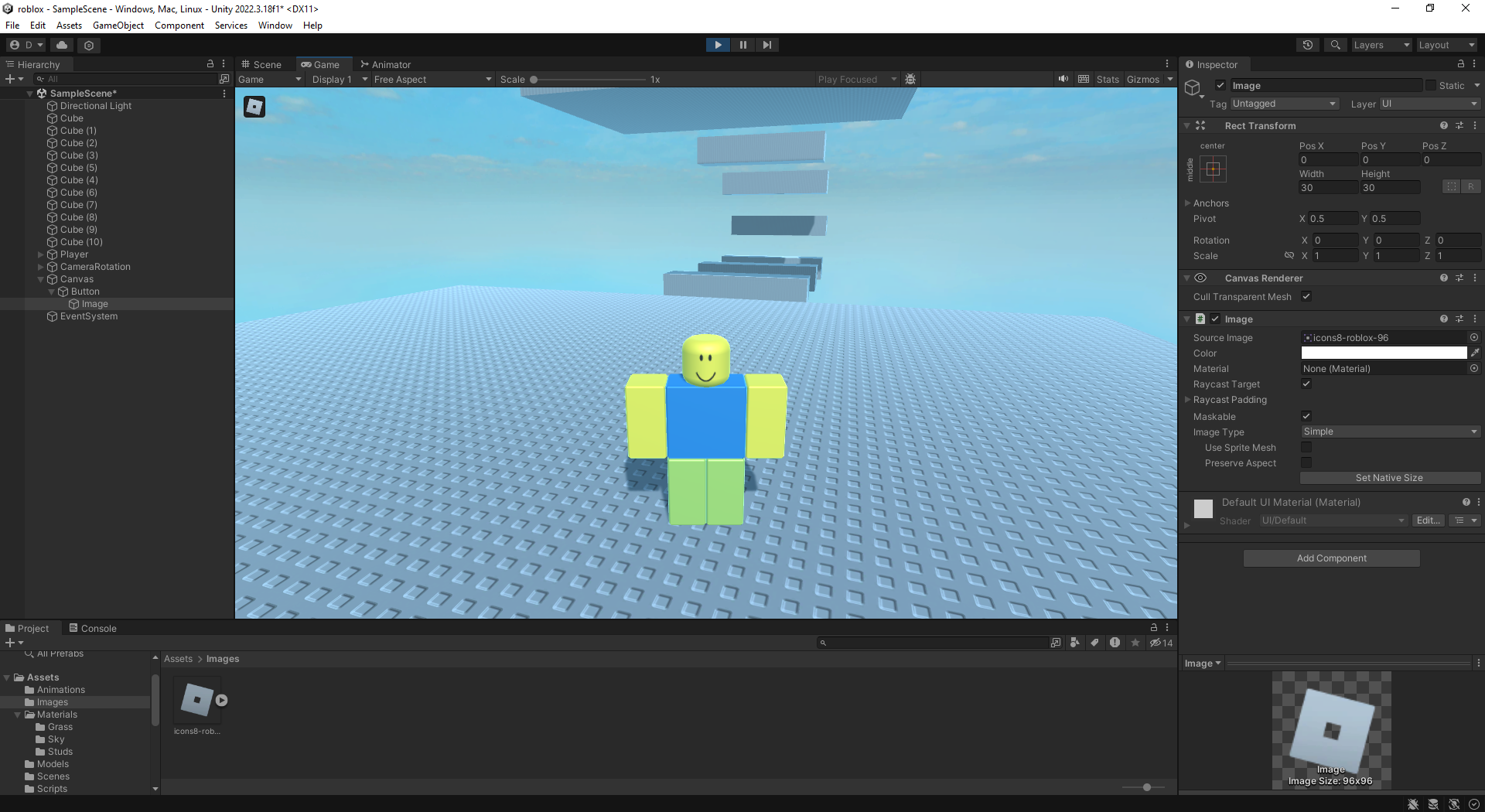Image resolution: width=1485 pixels, height=812 pixels.
Task: Expand the Player object in Hierarchy
Action: [x=41, y=254]
